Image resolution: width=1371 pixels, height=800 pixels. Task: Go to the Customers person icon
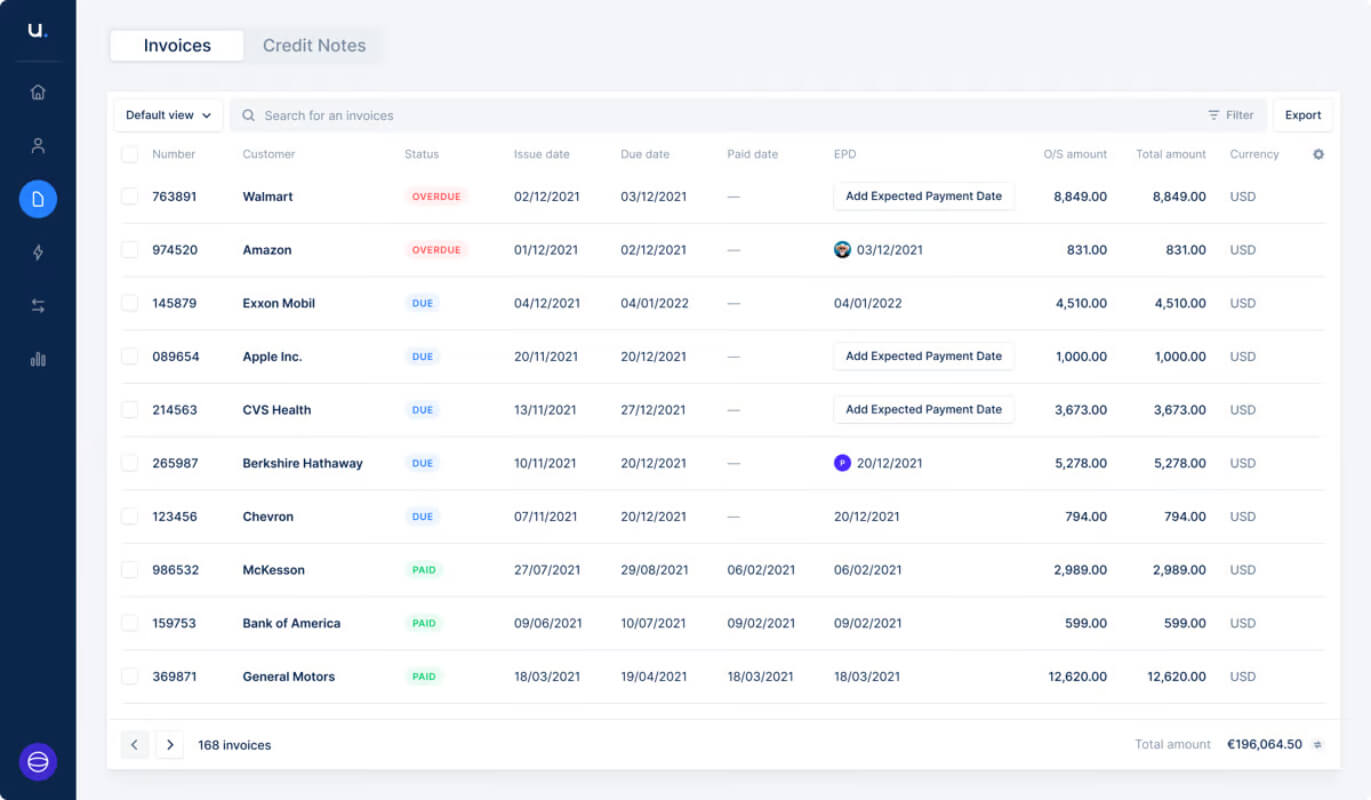point(38,146)
